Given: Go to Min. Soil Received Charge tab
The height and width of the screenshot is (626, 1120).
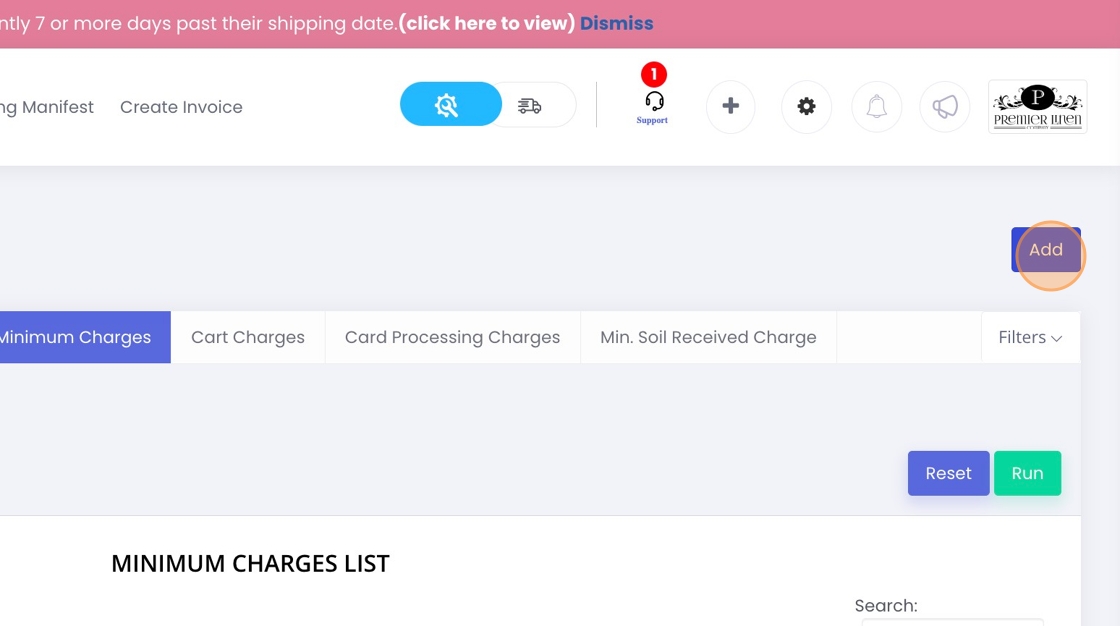Looking at the screenshot, I should [708, 337].
